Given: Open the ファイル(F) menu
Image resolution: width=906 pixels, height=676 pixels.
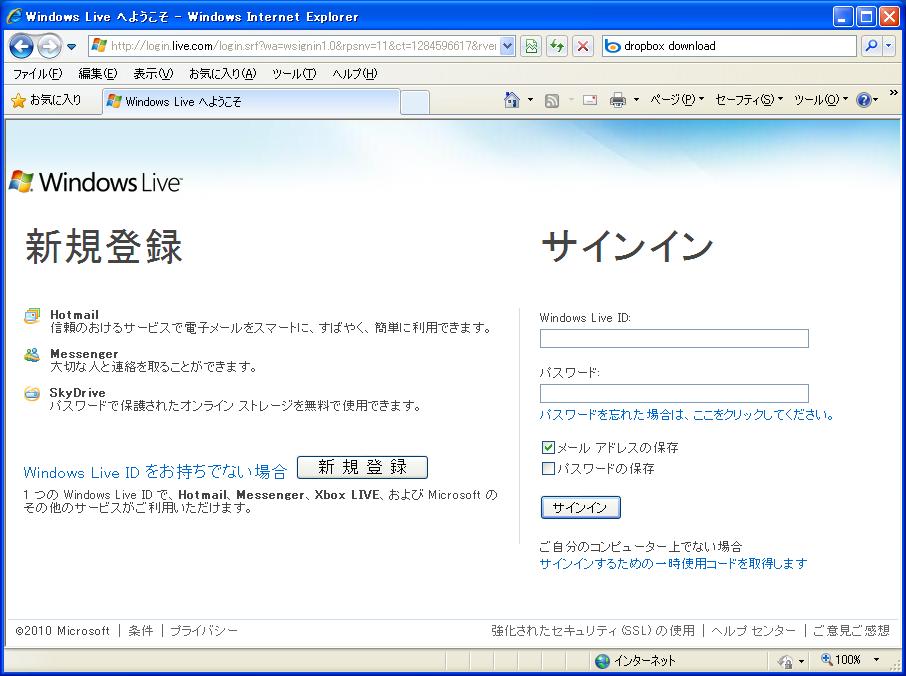Looking at the screenshot, I should [38, 74].
